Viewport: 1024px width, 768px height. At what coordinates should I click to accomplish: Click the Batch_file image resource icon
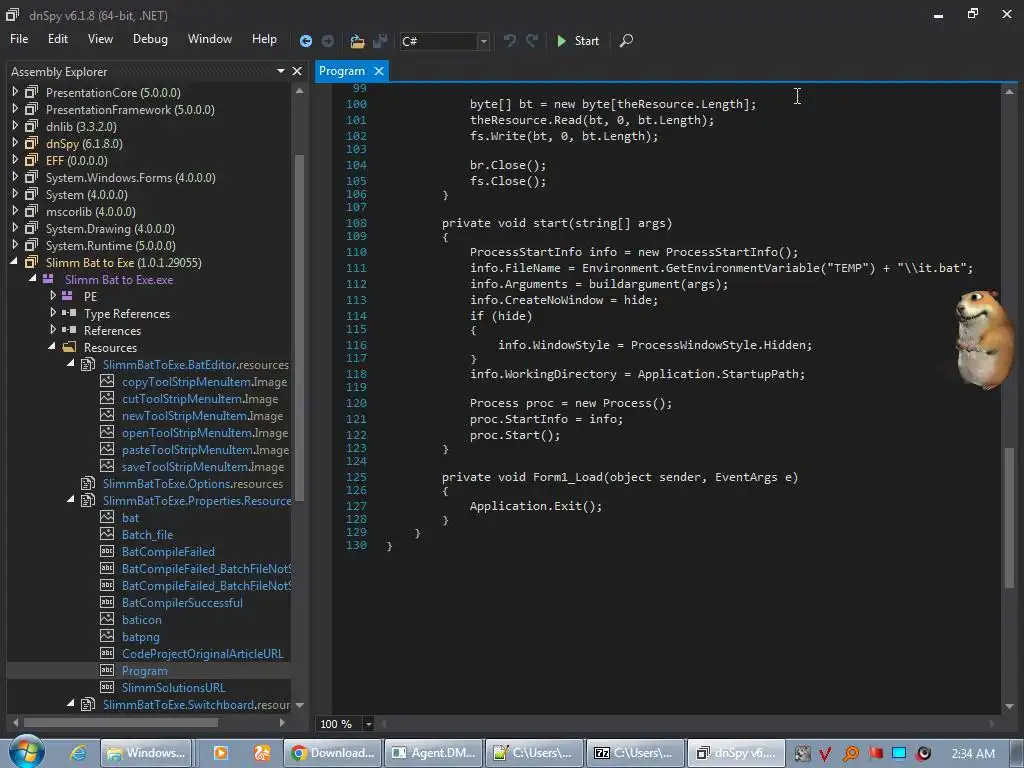[x=107, y=534]
